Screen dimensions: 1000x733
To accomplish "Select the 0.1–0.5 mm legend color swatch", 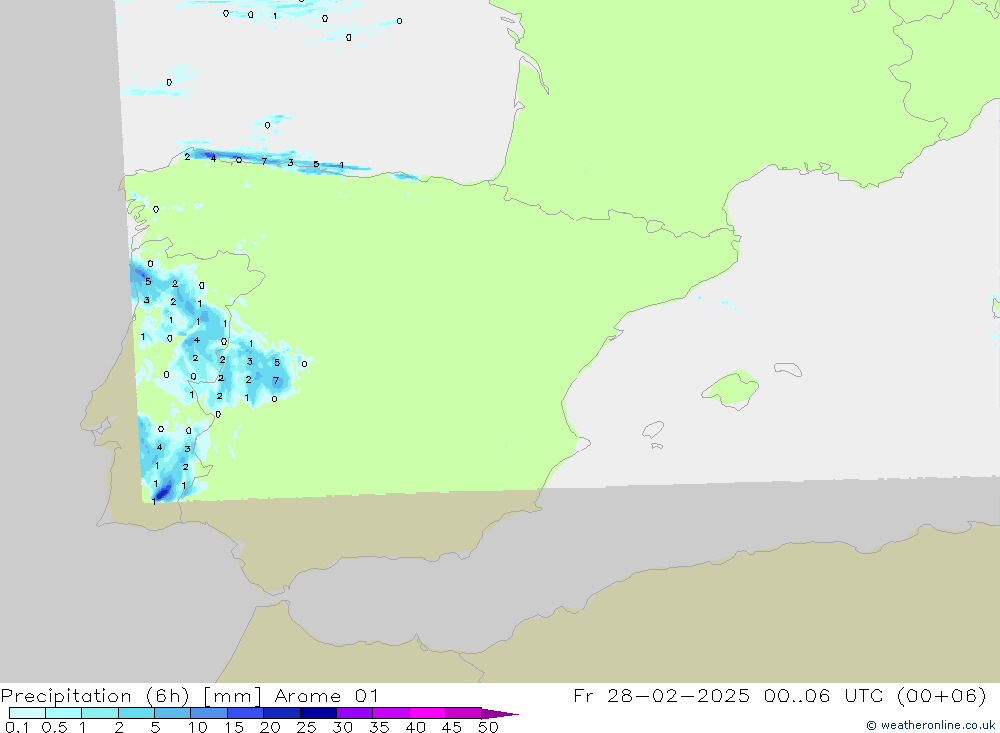I will [27, 713].
